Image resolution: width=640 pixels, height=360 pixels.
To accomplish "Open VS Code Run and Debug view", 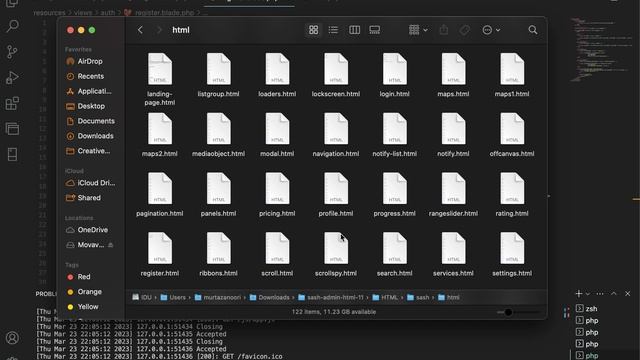I will coord(12,77).
